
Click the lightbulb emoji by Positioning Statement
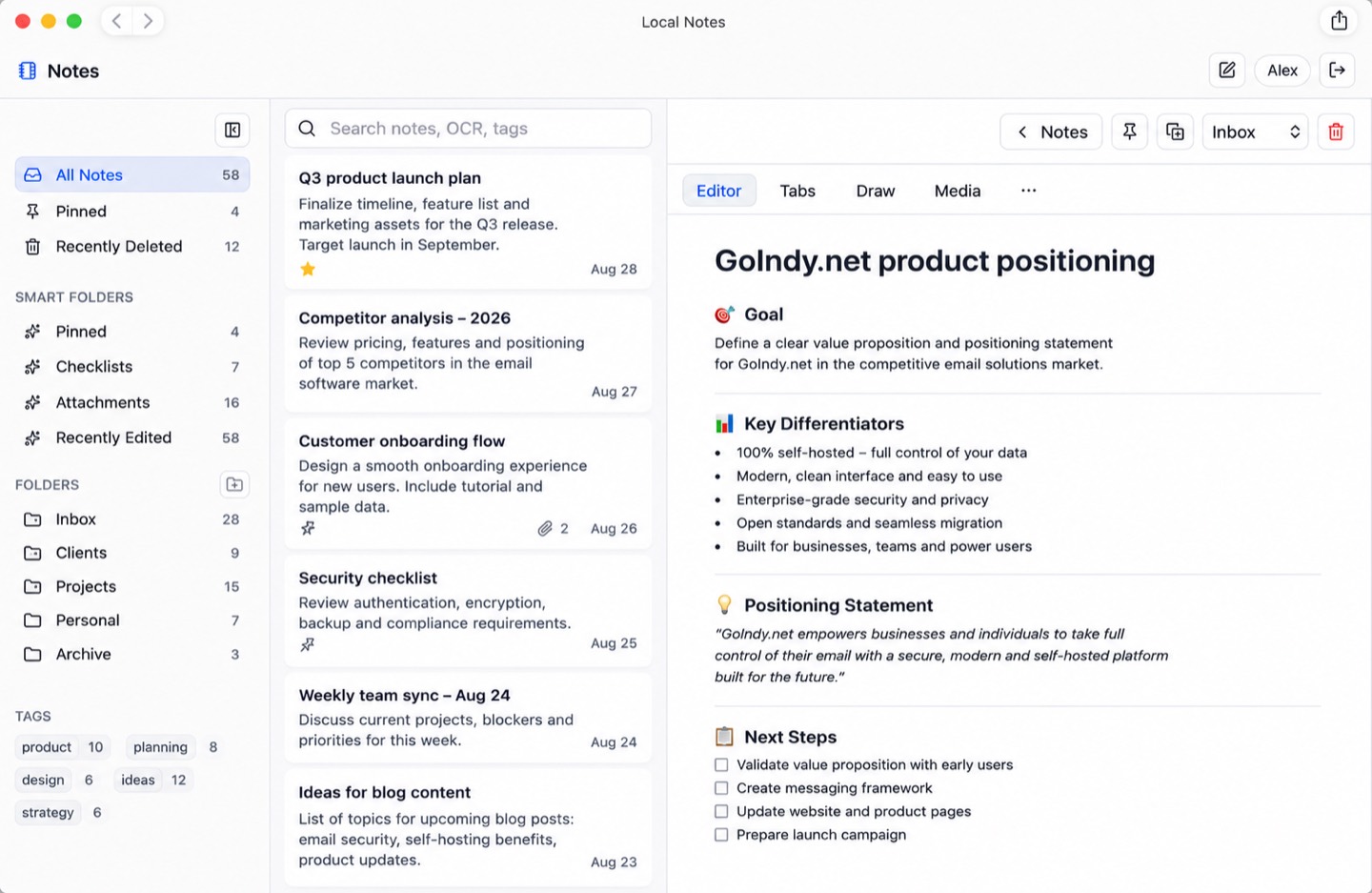(x=724, y=604)
